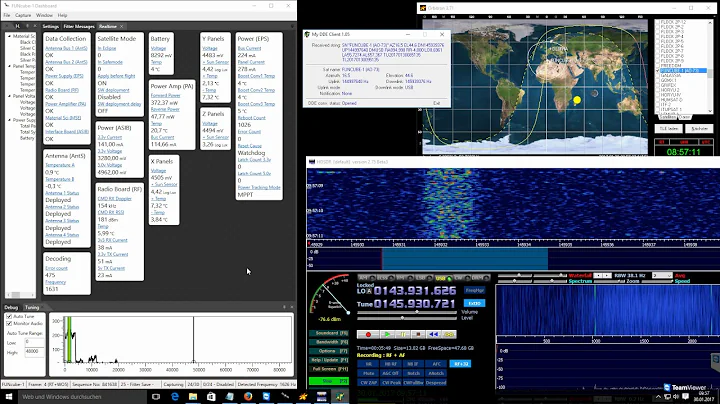Open the averaging dropdown next to RBW
This screenshot has width=720, height=404.
coord(662,275)
